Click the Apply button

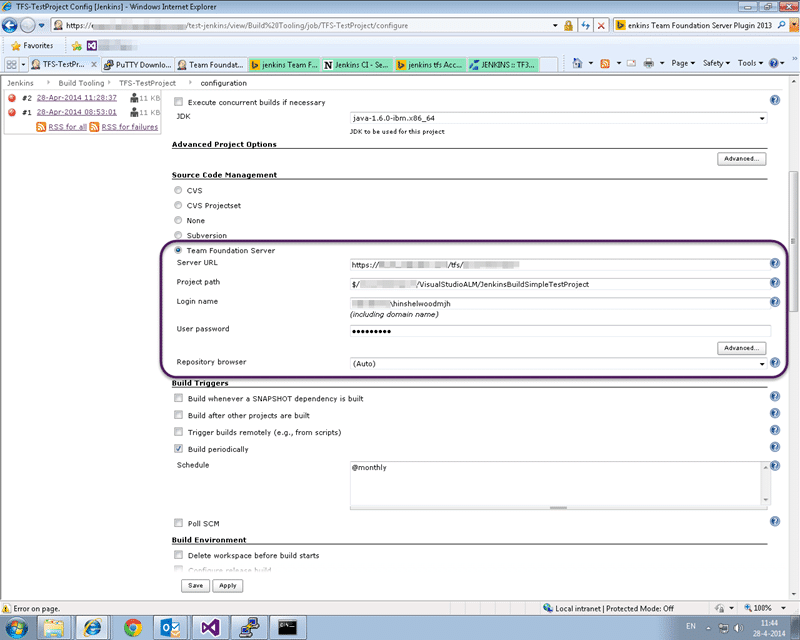[x=228, y=585]
